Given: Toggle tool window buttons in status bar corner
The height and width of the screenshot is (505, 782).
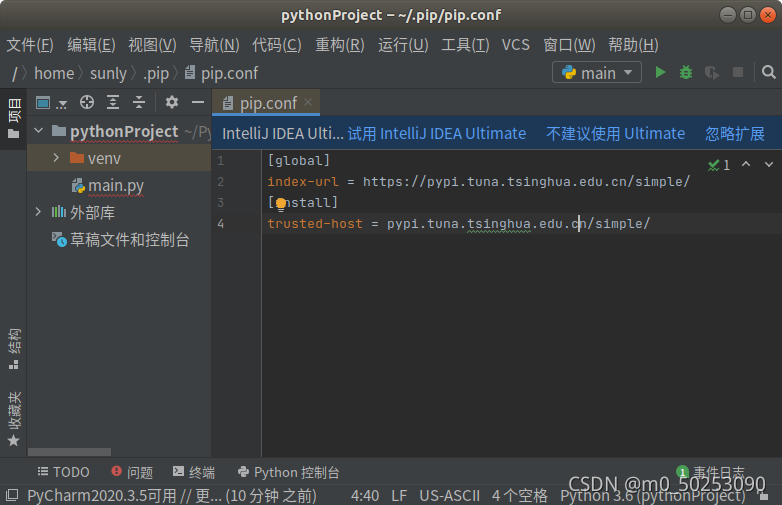Looking at the screenshot, I should [11, 495].
